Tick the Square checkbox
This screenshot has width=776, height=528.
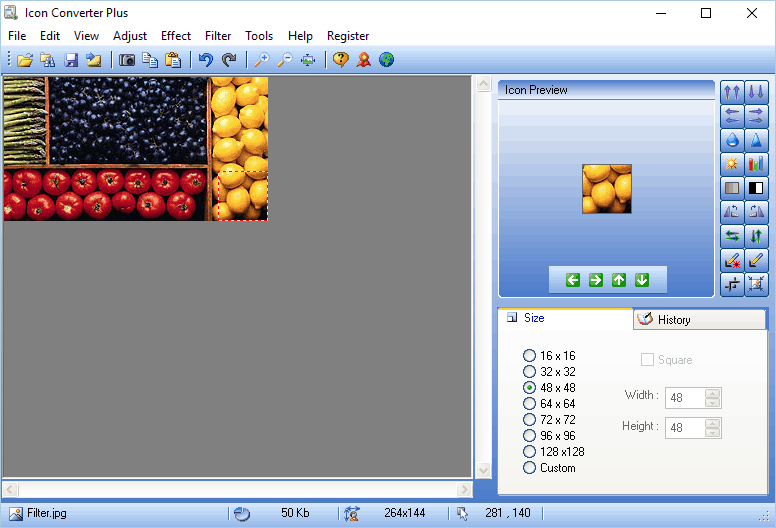647,360
